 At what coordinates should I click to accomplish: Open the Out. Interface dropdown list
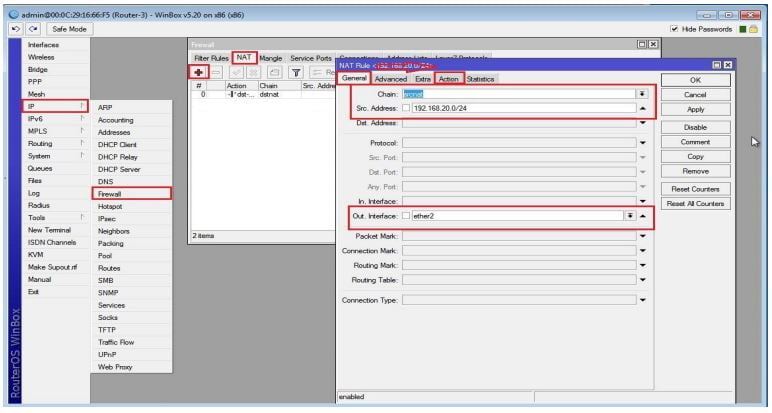(x=629, y=215)
